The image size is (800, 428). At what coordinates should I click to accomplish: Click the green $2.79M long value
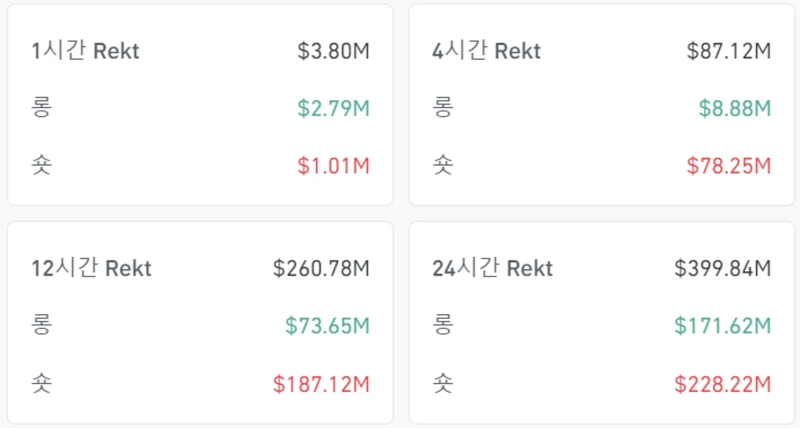point(333,108)
